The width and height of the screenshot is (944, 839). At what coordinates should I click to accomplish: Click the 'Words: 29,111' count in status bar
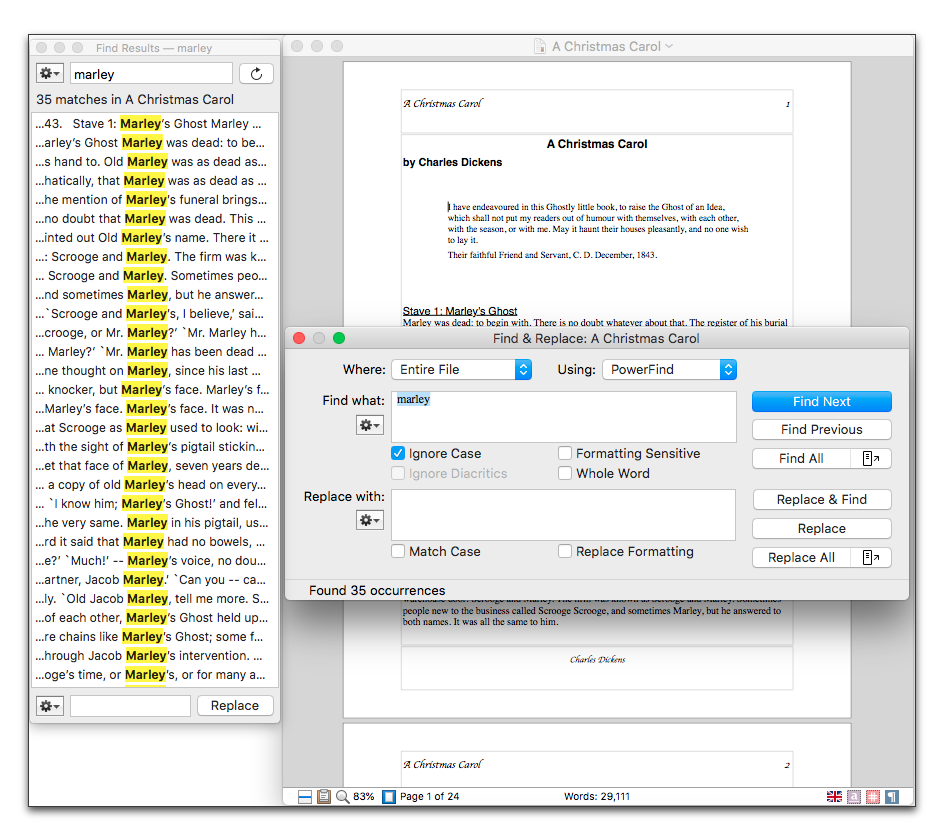(x=597, y=797)
